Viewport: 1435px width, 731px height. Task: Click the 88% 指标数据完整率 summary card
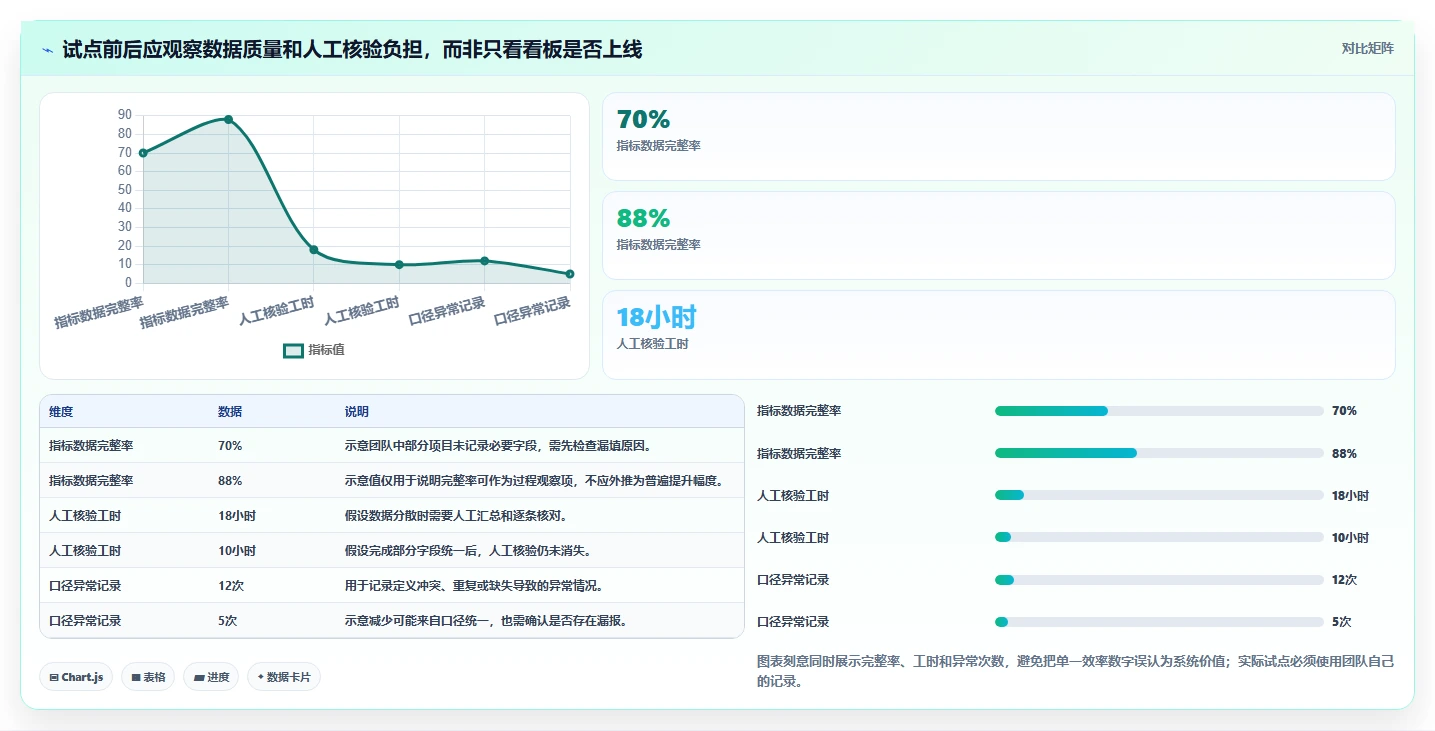tap(998, 235)
